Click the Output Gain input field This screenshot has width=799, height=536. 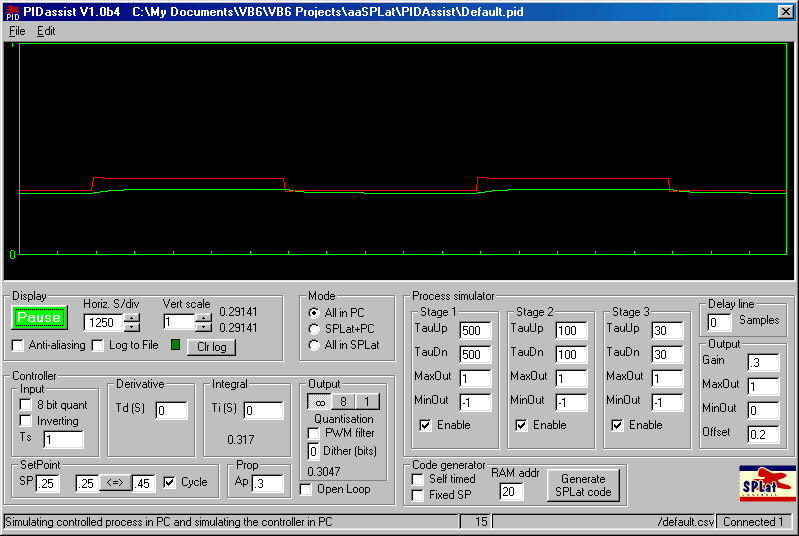[x=762, y=362]
